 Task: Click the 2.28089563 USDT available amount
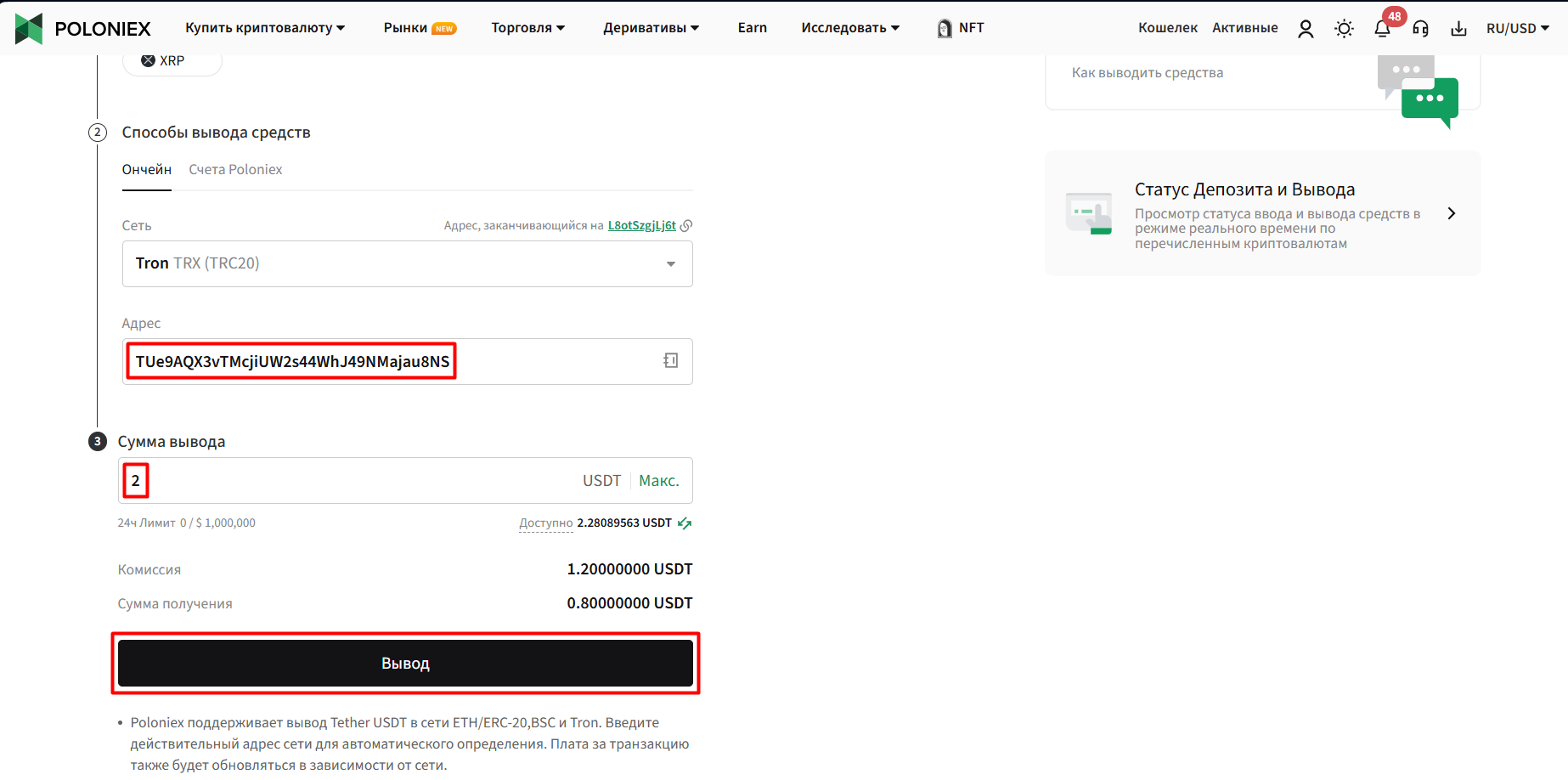point(624,523)
